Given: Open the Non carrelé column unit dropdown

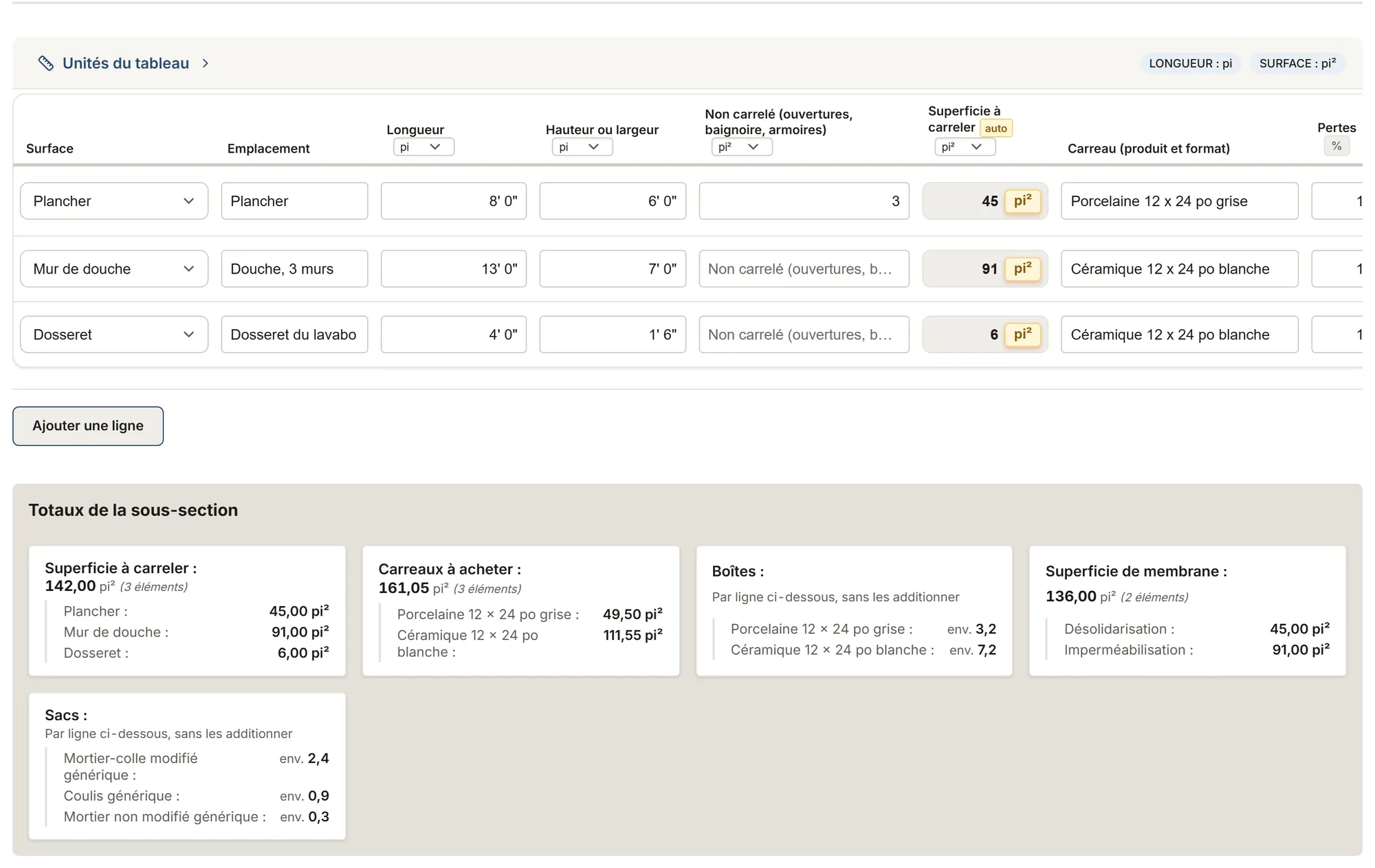Looking at the screenshot, I should click(742, 147).
